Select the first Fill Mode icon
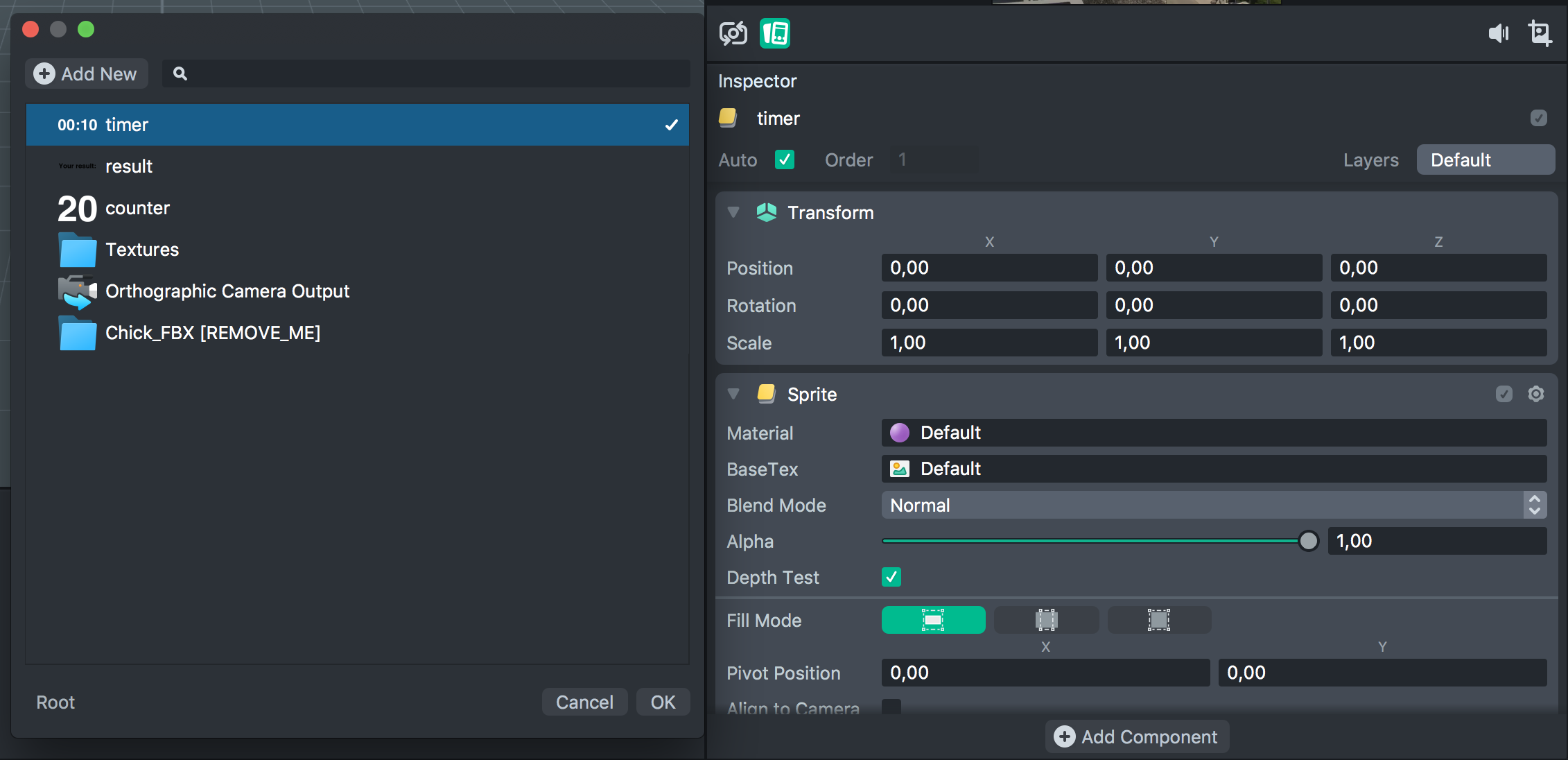Screen dimensions: 1568x760 coord(933,620)
